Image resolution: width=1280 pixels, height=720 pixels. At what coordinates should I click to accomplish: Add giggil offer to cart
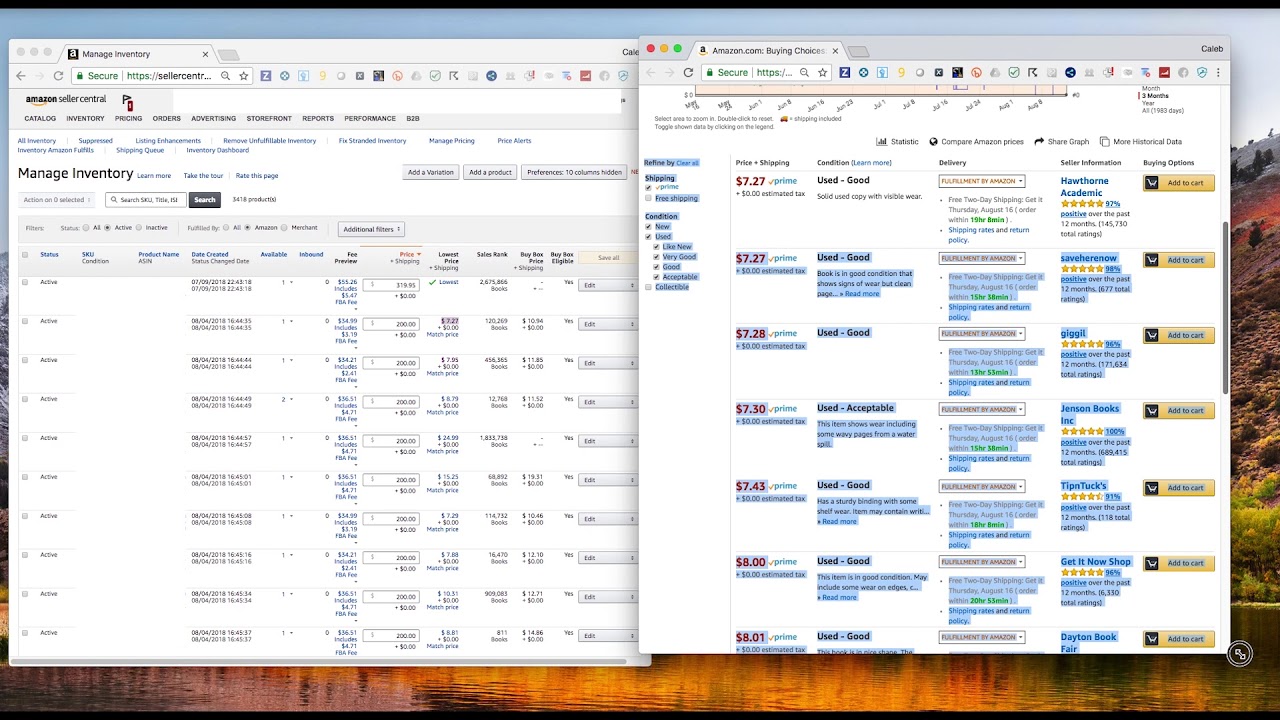pos(1179,335)
